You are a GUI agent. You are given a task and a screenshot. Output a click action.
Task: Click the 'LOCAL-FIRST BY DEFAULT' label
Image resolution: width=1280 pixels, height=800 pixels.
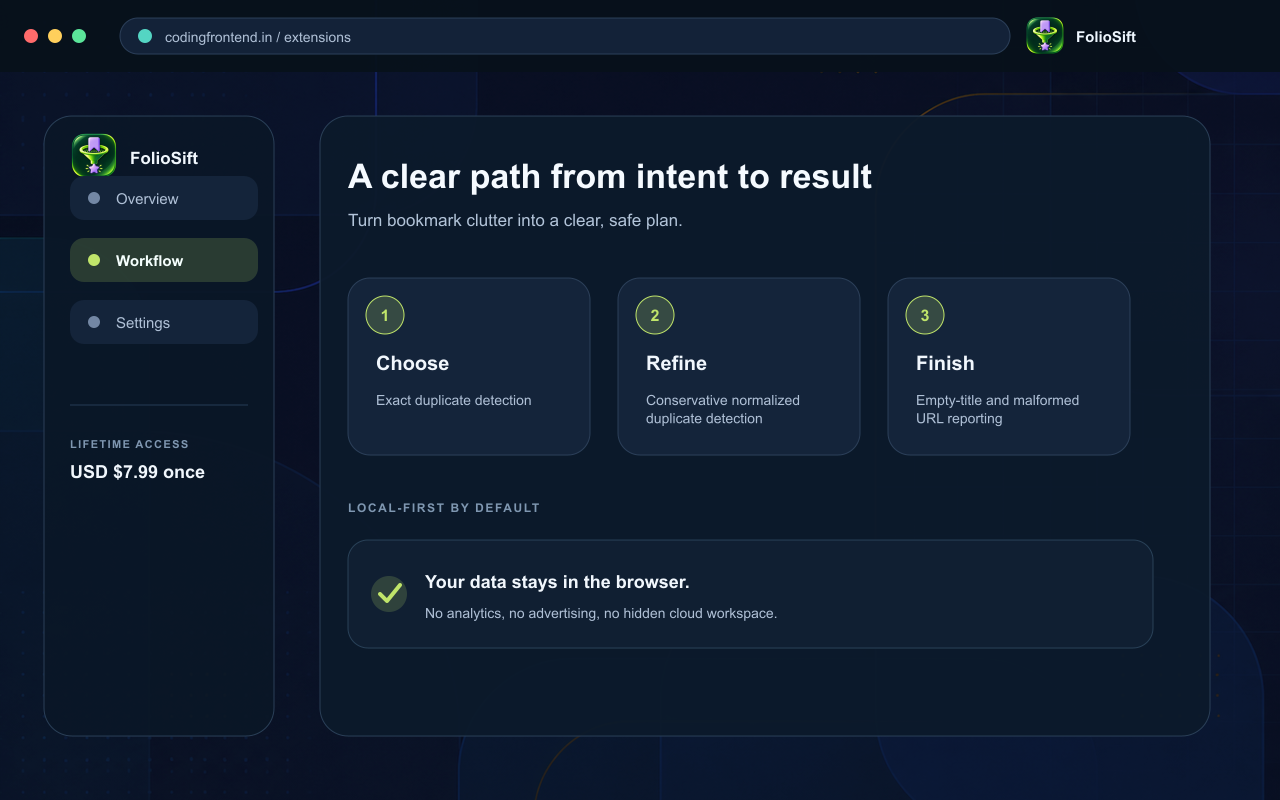[x=444, y=508]
